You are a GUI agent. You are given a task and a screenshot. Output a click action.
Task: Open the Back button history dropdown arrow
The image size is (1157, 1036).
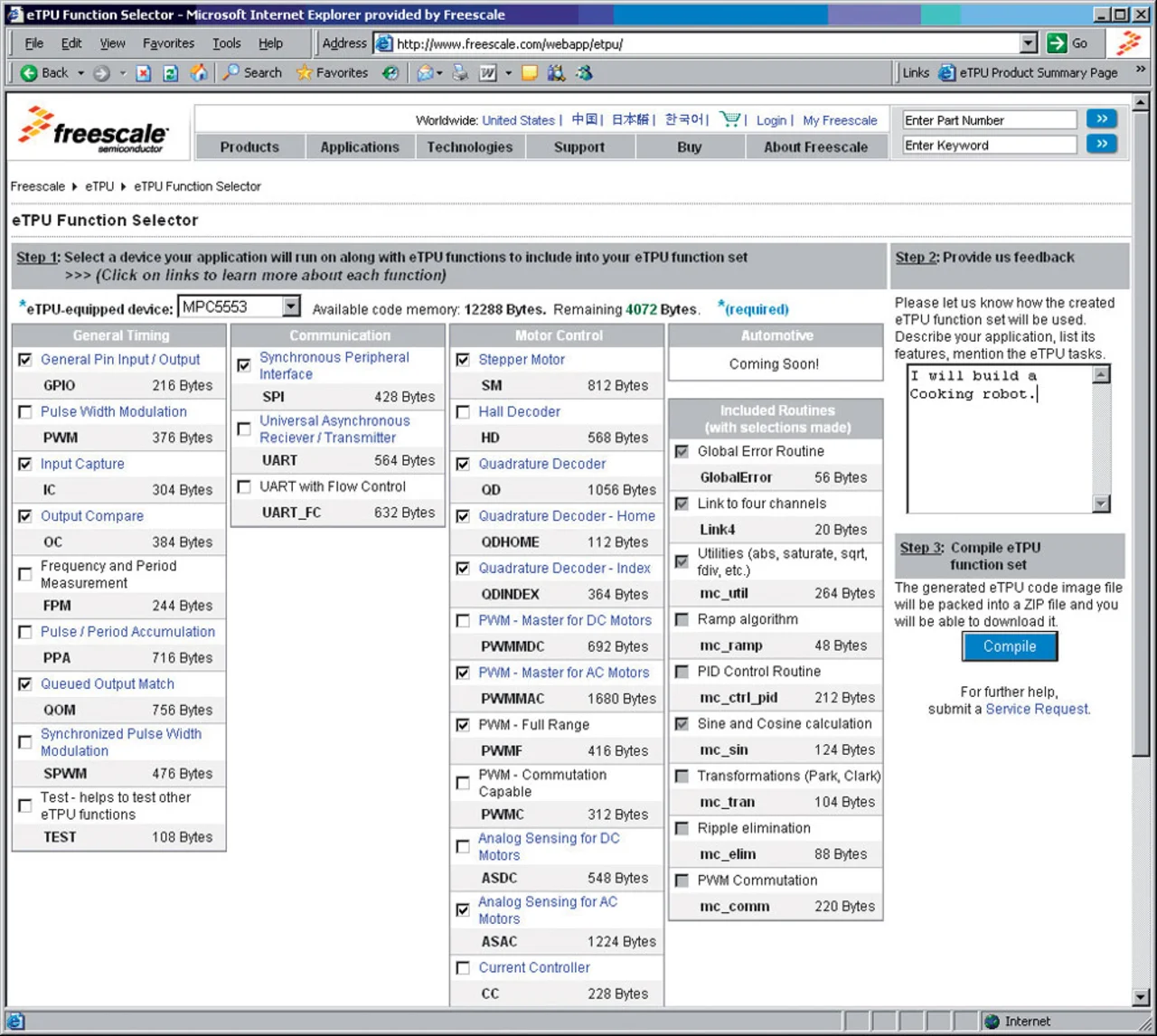pyautogui.click(x=80, y=73)
